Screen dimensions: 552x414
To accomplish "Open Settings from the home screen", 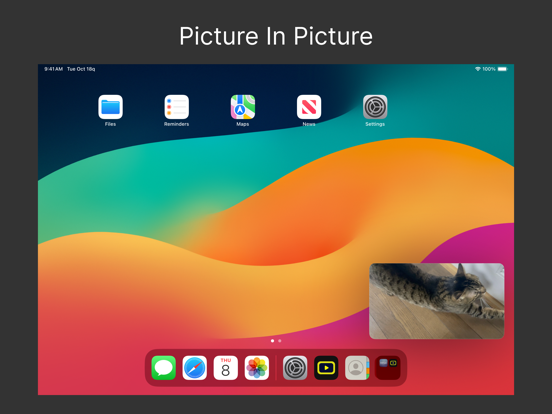I will [x=375, y=107].
